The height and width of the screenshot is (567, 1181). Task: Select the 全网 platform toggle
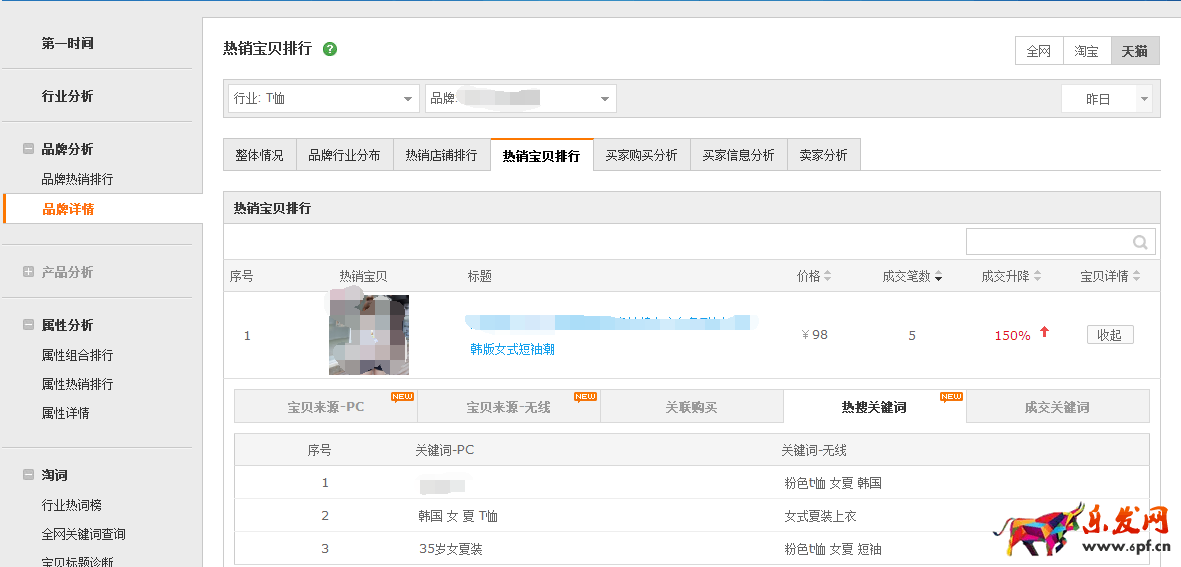(x=1038, y=51)
